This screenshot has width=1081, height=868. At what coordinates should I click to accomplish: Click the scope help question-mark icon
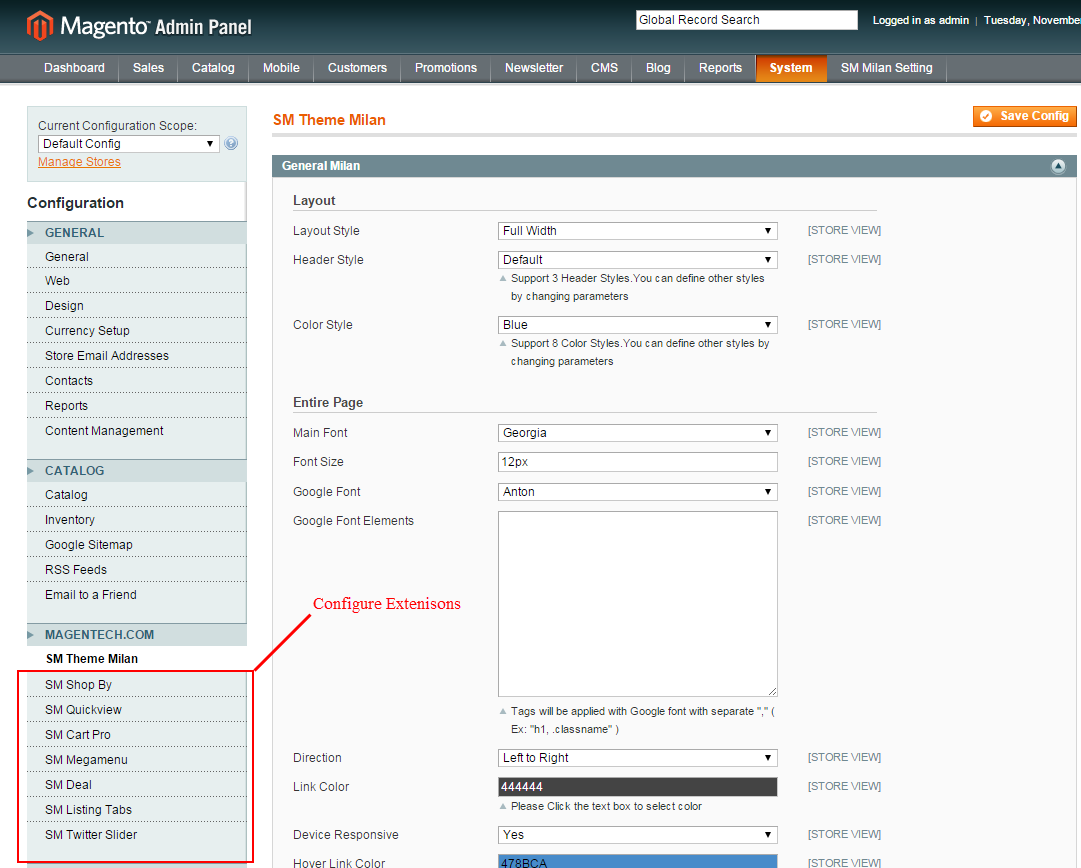point(231,143)
